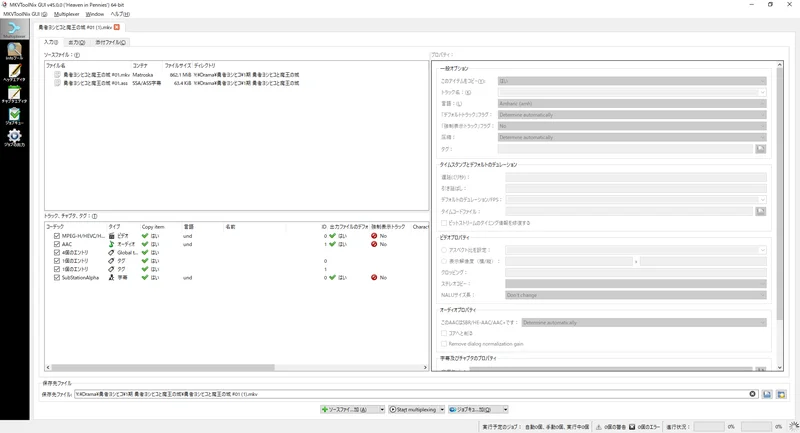800x433 pixels.
Task: Close the current multiplex settings tab
Action: point(117,27)
